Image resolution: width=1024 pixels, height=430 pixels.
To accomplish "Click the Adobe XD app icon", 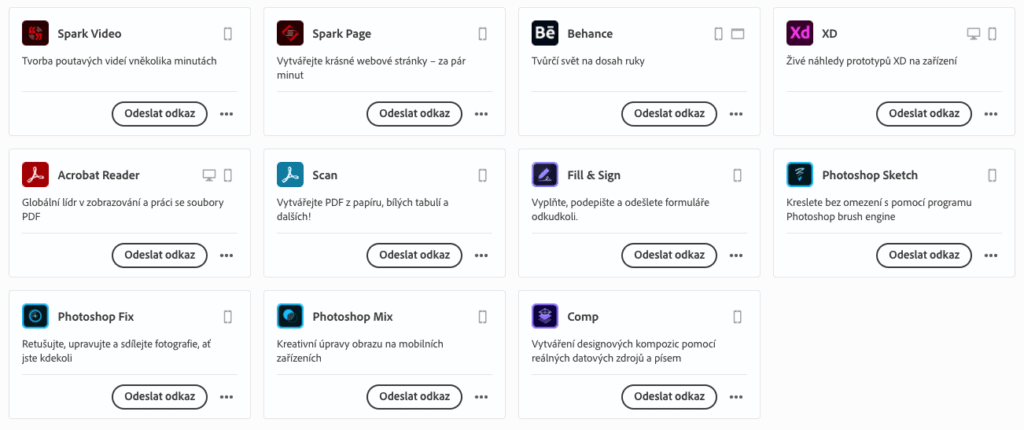I will click(800, 34).
